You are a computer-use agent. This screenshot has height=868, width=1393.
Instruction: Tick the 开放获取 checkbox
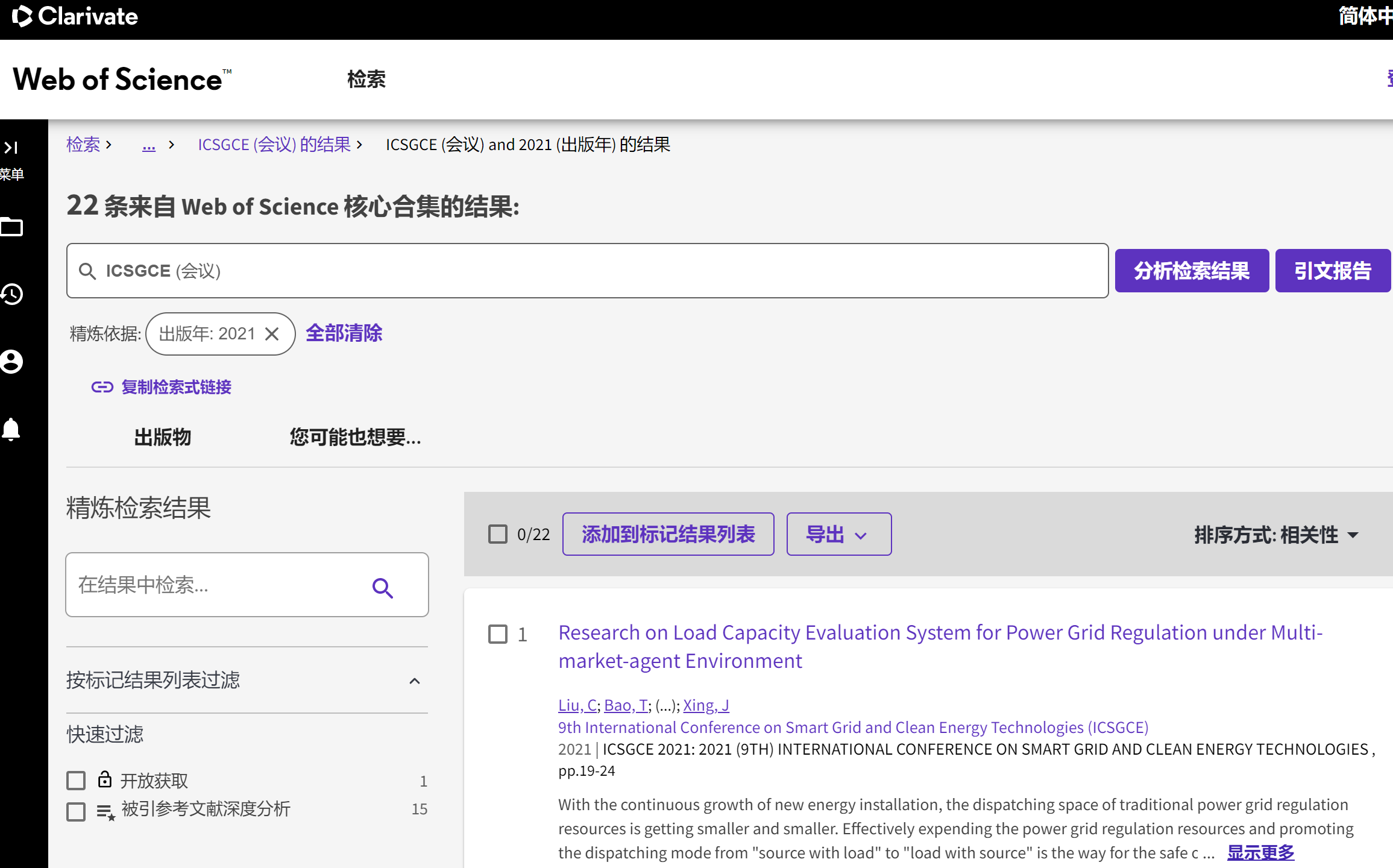(x=76, y=781)
